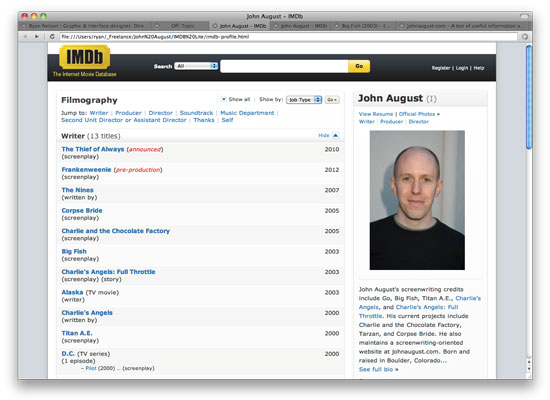Jump to Thanks section

pyautogui.click(x=204, y=120)
